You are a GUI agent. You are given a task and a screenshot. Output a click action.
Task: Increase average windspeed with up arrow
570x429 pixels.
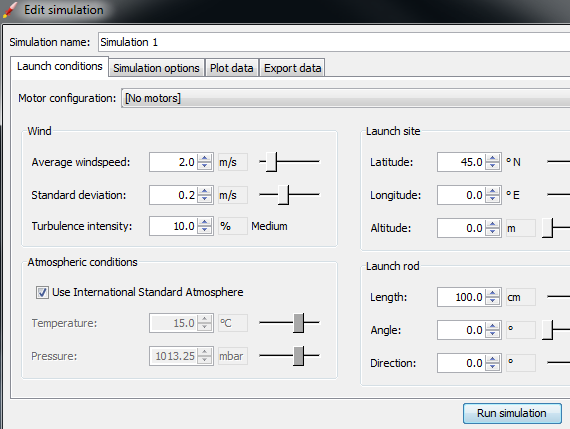[x=205, y=158]
